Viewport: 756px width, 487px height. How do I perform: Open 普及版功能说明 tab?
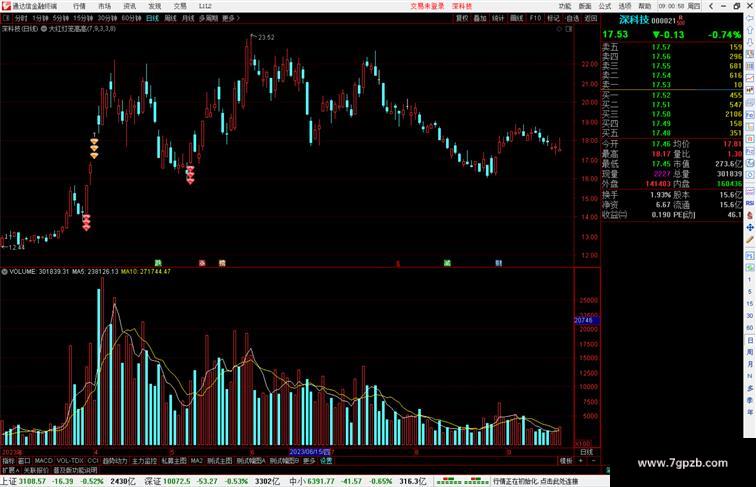pos(75,470)
